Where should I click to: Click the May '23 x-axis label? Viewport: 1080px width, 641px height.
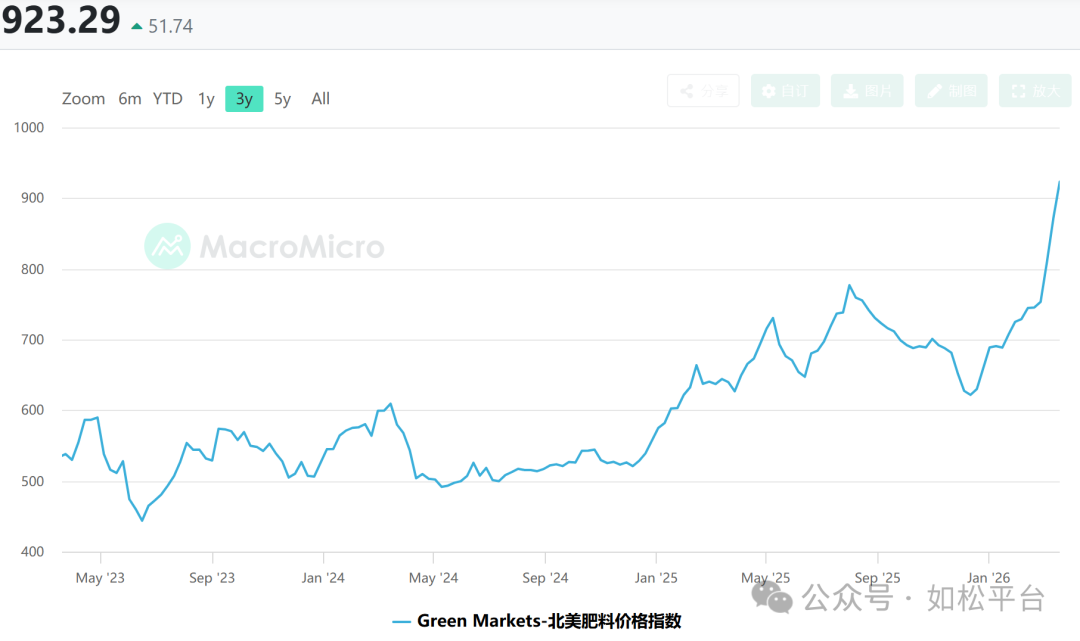[x=101, y=577]
